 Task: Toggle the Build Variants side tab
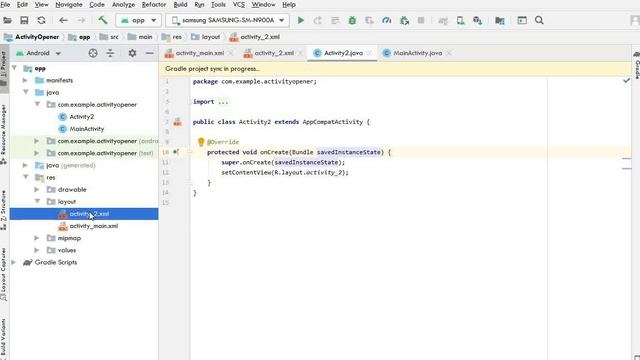click(x=4, y=338)
